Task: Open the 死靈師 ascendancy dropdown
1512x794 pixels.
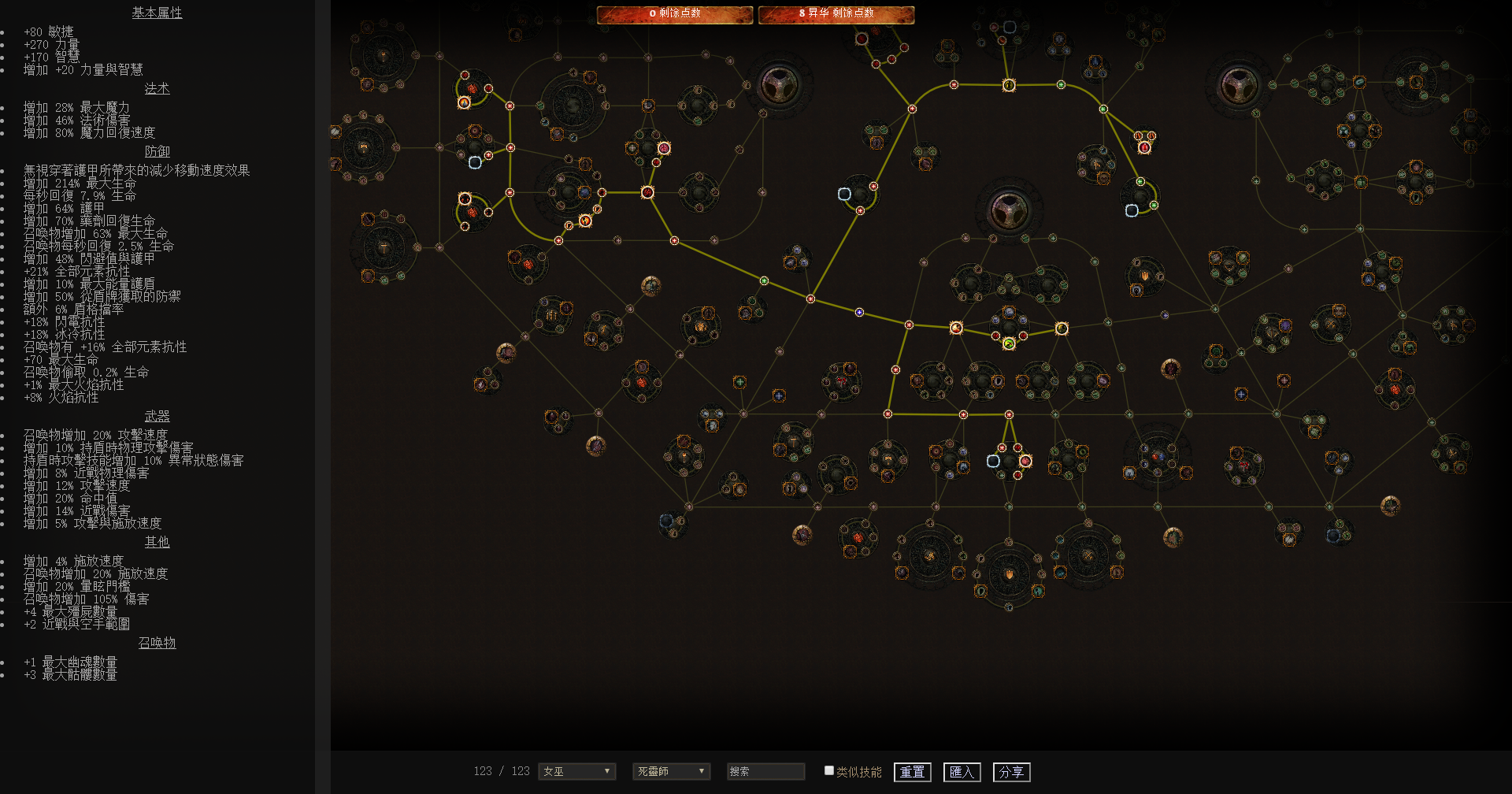Action: 672,771
